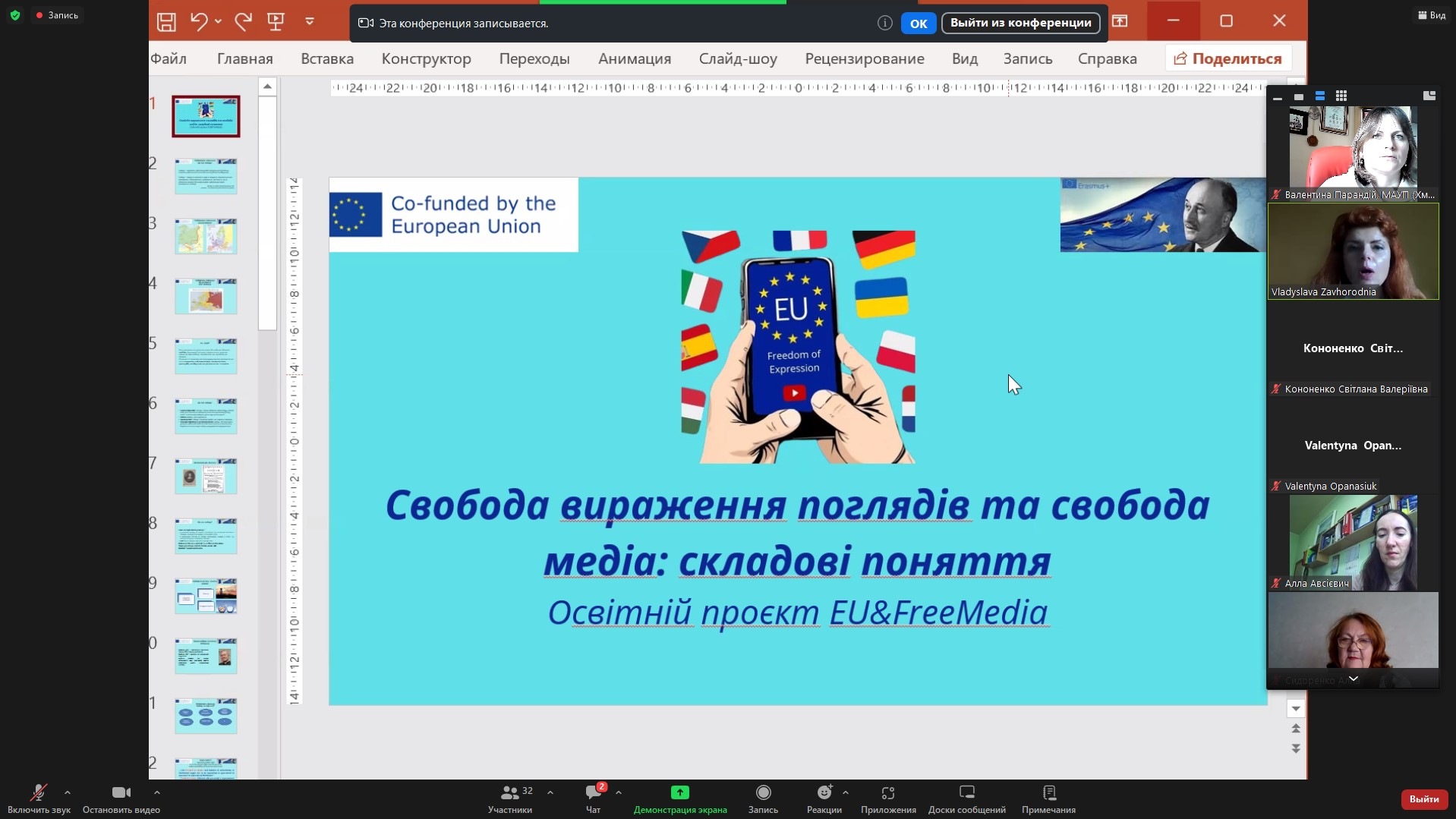1456x819 pixels.
Task: Click the Redo arrow icon
Action: click(243, 22)
